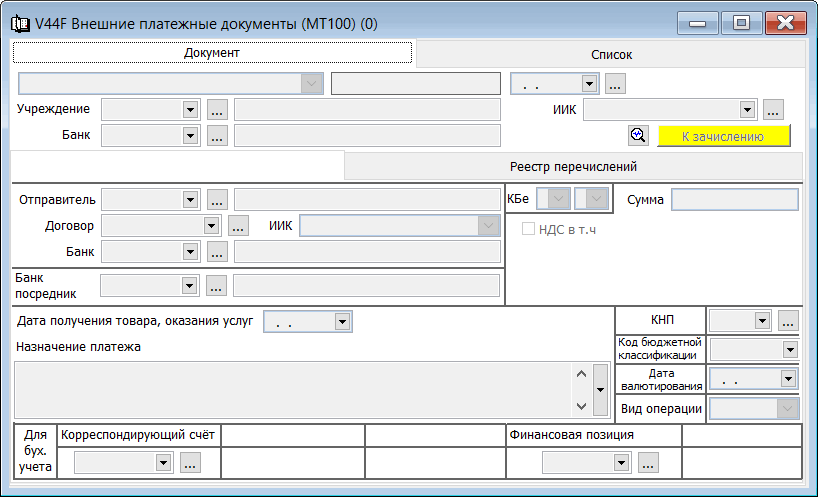Open ИИК account lookup ellipsis button at top right

773,110
